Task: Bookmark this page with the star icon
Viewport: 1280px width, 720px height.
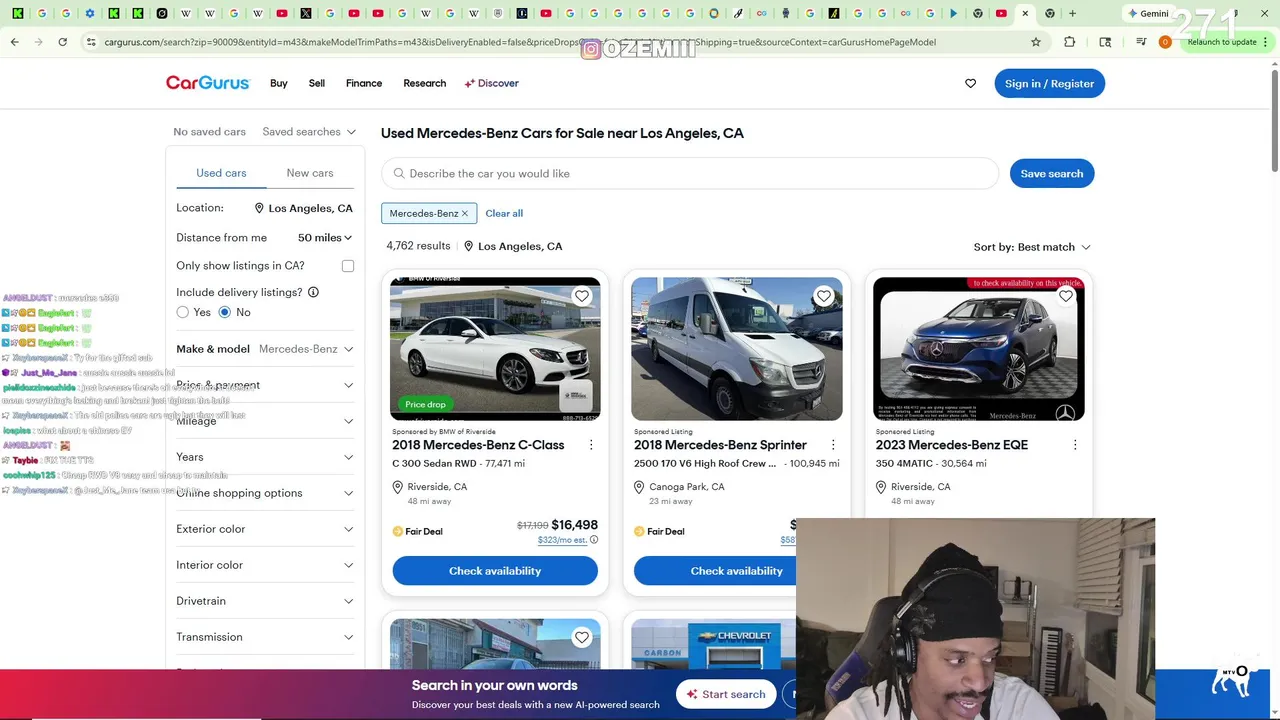Action: click(1036, 42)
